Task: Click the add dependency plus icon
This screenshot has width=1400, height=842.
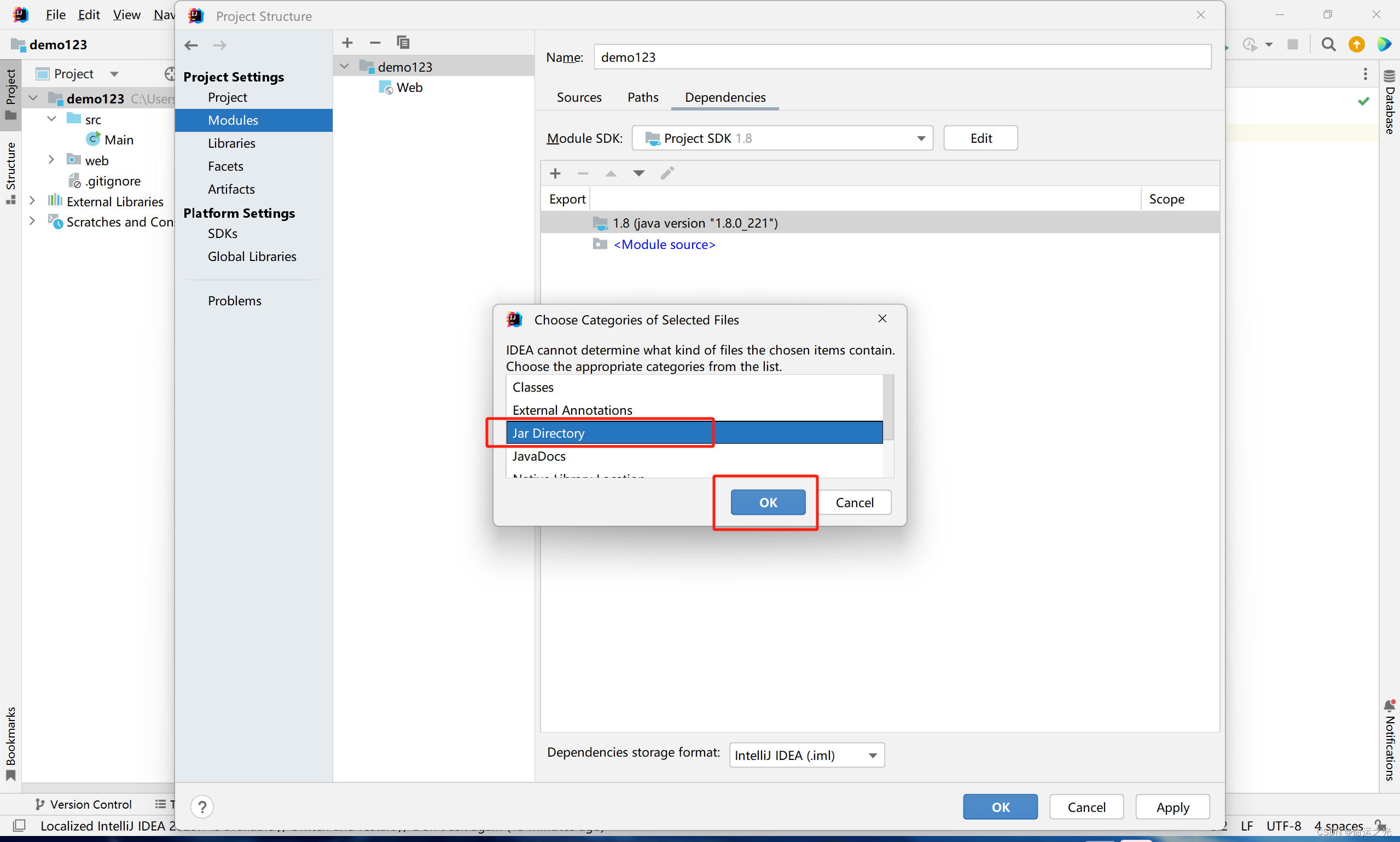Action: point(555,173)
